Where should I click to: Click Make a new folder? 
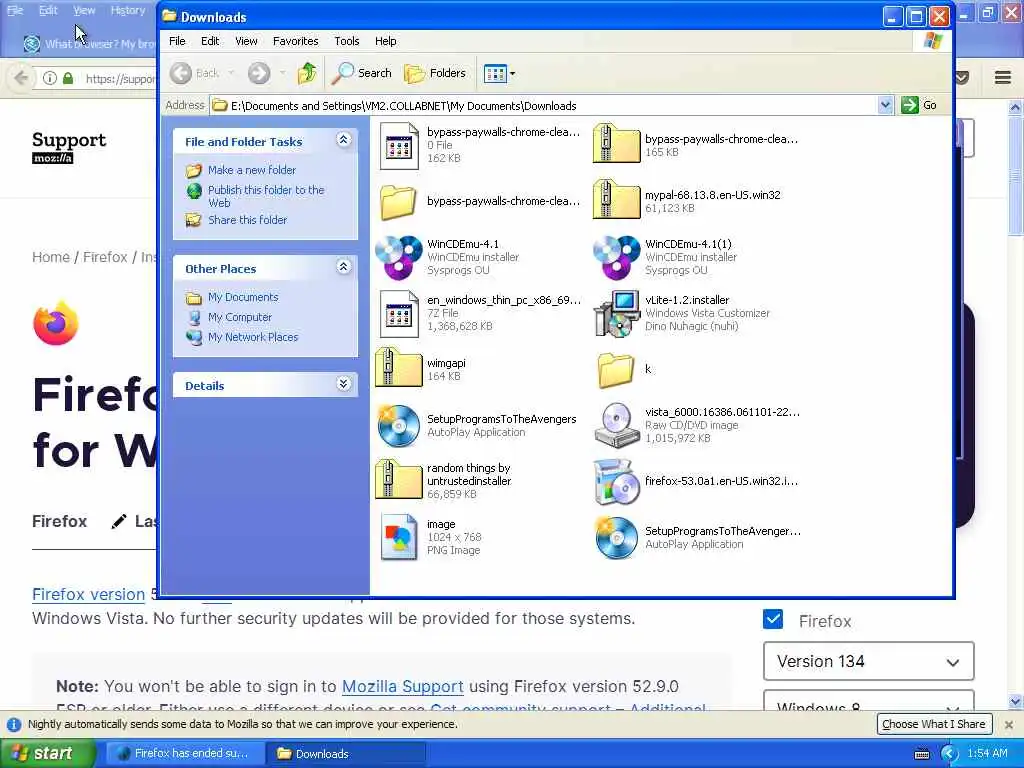tap(251, 170)
